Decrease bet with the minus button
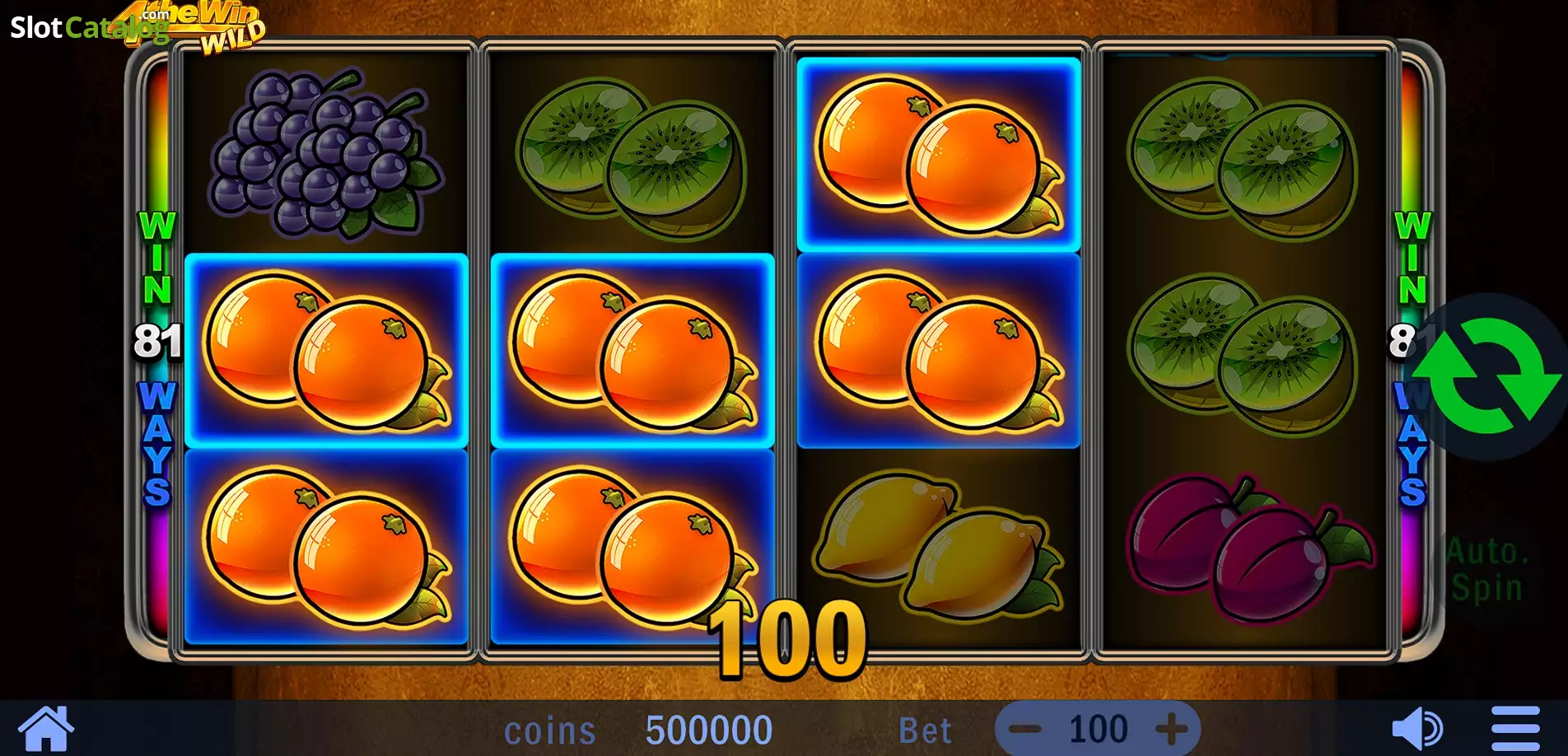Screen dimensions: 1568x756 coord(1025,729)
